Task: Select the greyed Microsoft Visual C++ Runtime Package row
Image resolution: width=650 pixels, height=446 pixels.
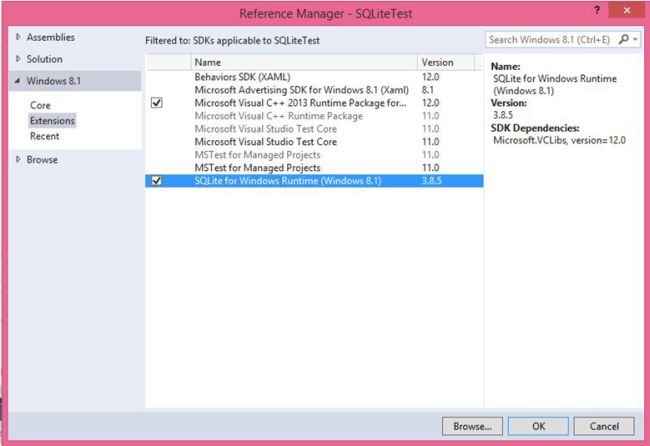Action: pos(314,116)
